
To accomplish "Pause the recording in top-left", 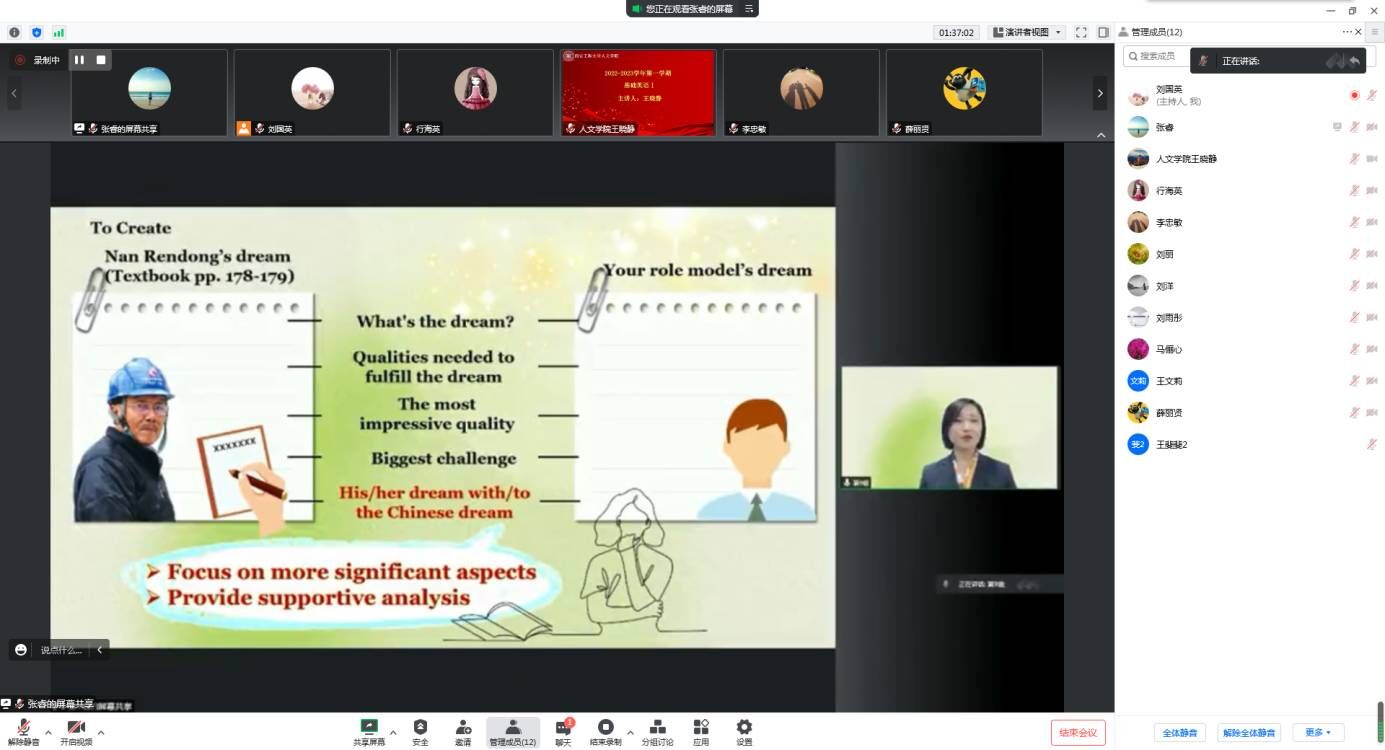I will click(x=79, y=60).
